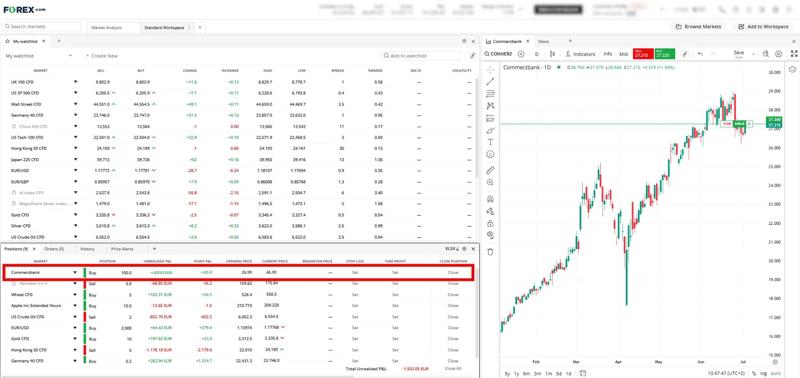Toggle magnet mode in chart sidebar
The image size is (800, 378).
(x=490, y=198)
